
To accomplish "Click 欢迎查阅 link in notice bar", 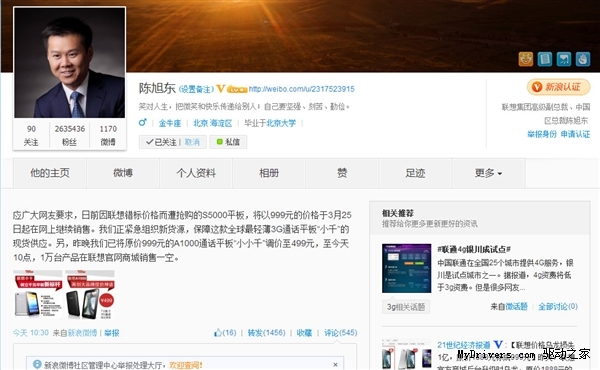I will click(x=186, y=365).
